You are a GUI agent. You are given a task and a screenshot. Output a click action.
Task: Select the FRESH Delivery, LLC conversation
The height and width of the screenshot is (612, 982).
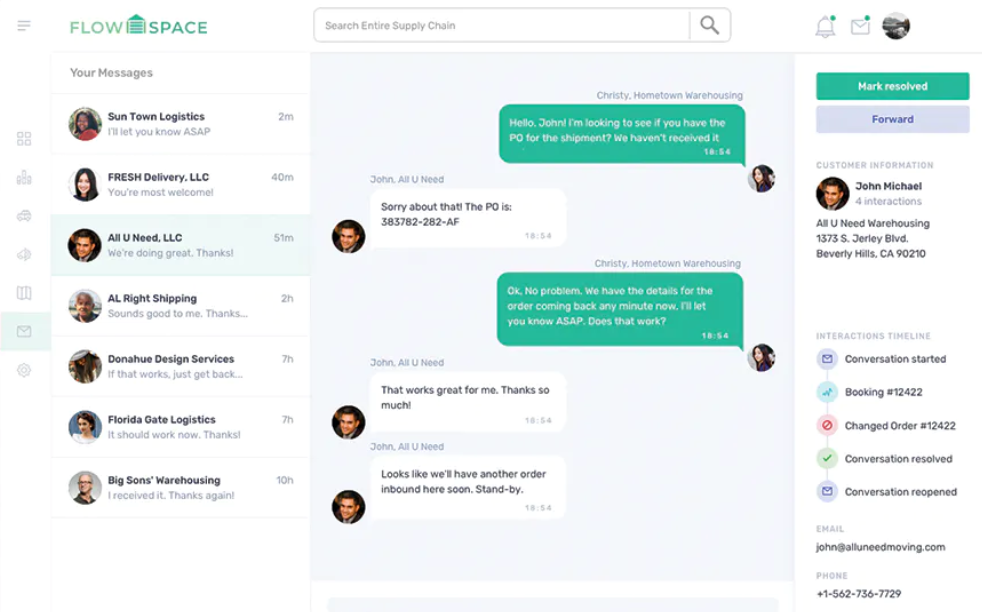[180, 185]
